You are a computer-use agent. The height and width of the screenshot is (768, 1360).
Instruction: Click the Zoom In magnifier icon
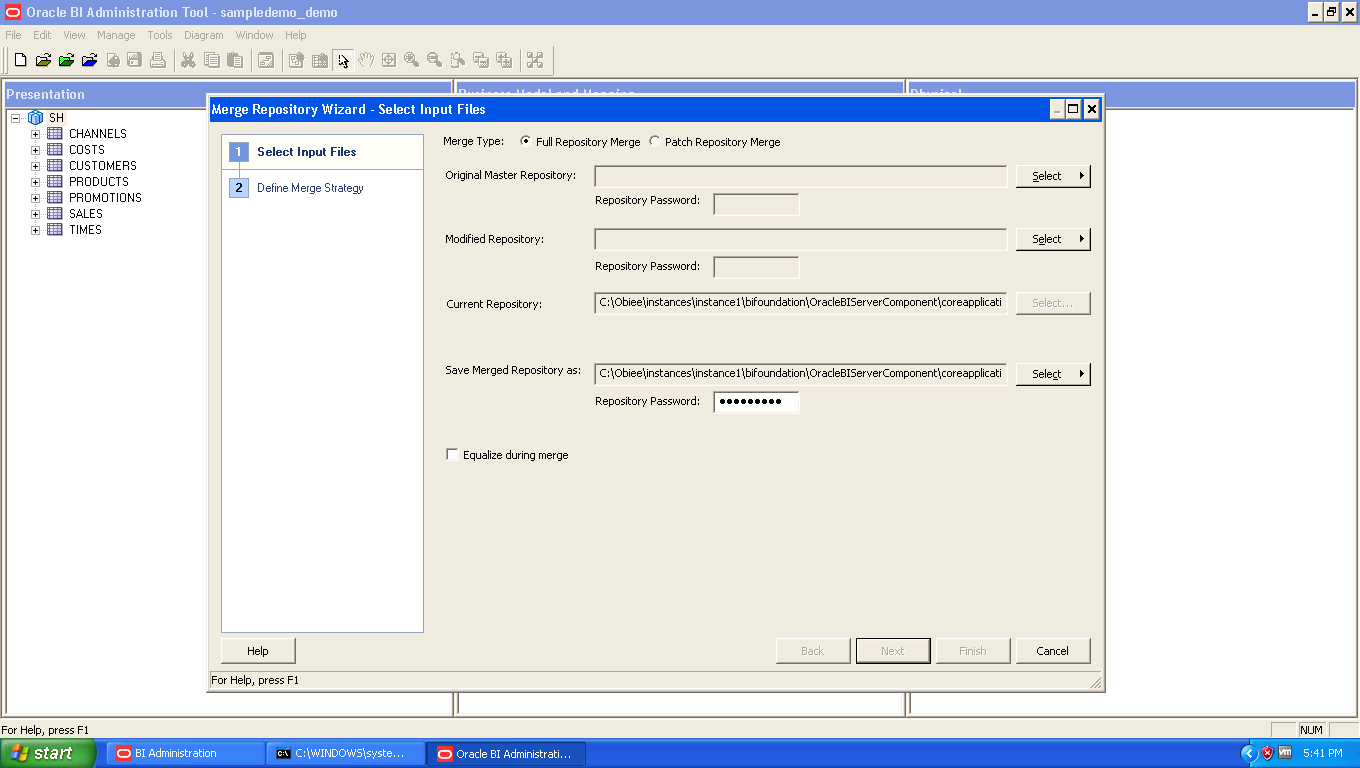(x=411, y=60)
